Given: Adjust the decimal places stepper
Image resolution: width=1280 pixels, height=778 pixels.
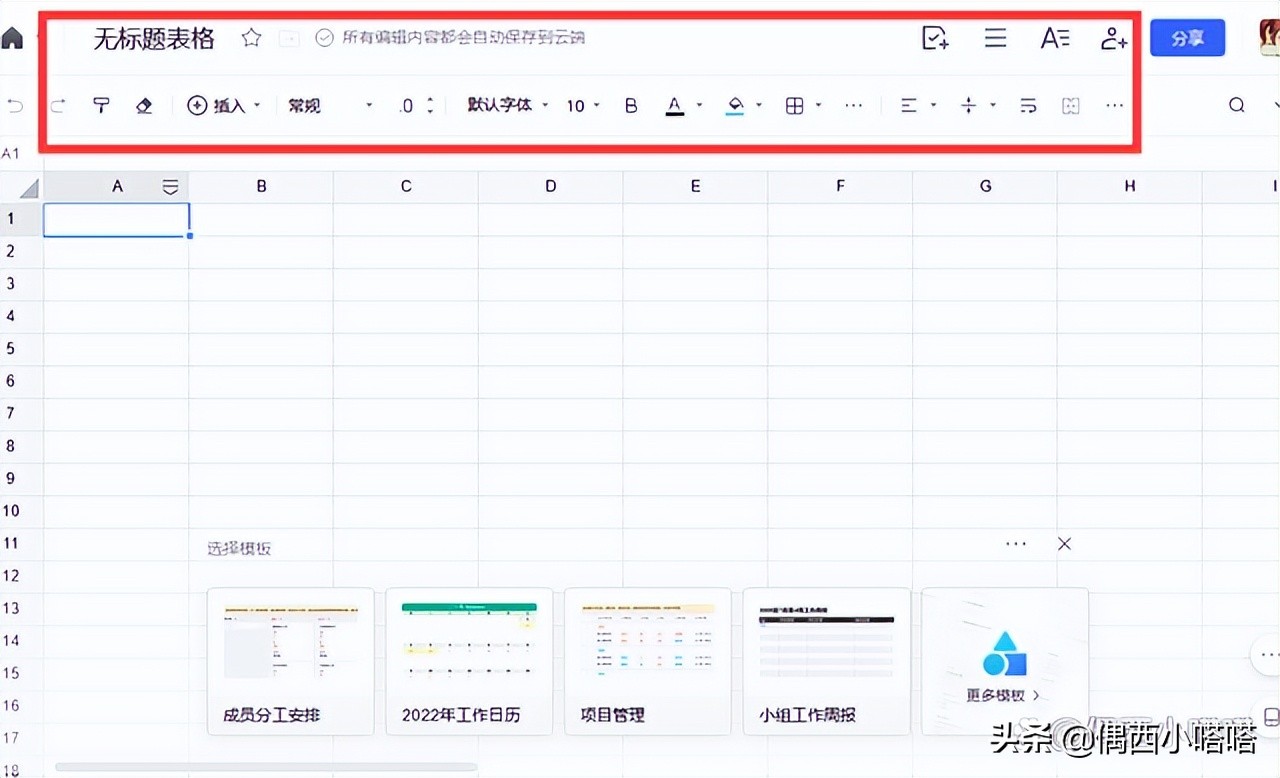Looking at the screenshot, I should 430,105.
